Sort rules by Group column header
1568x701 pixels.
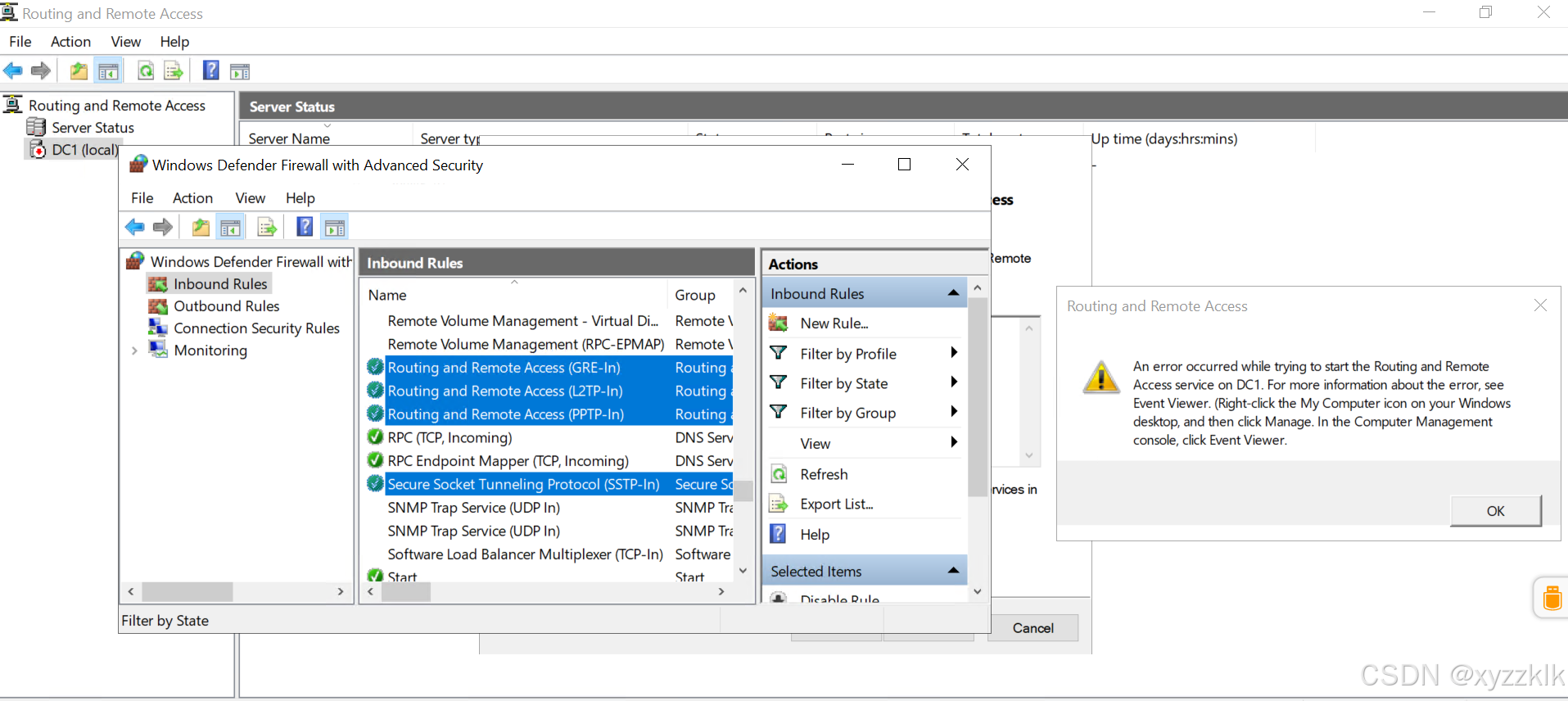pos(701,295)
